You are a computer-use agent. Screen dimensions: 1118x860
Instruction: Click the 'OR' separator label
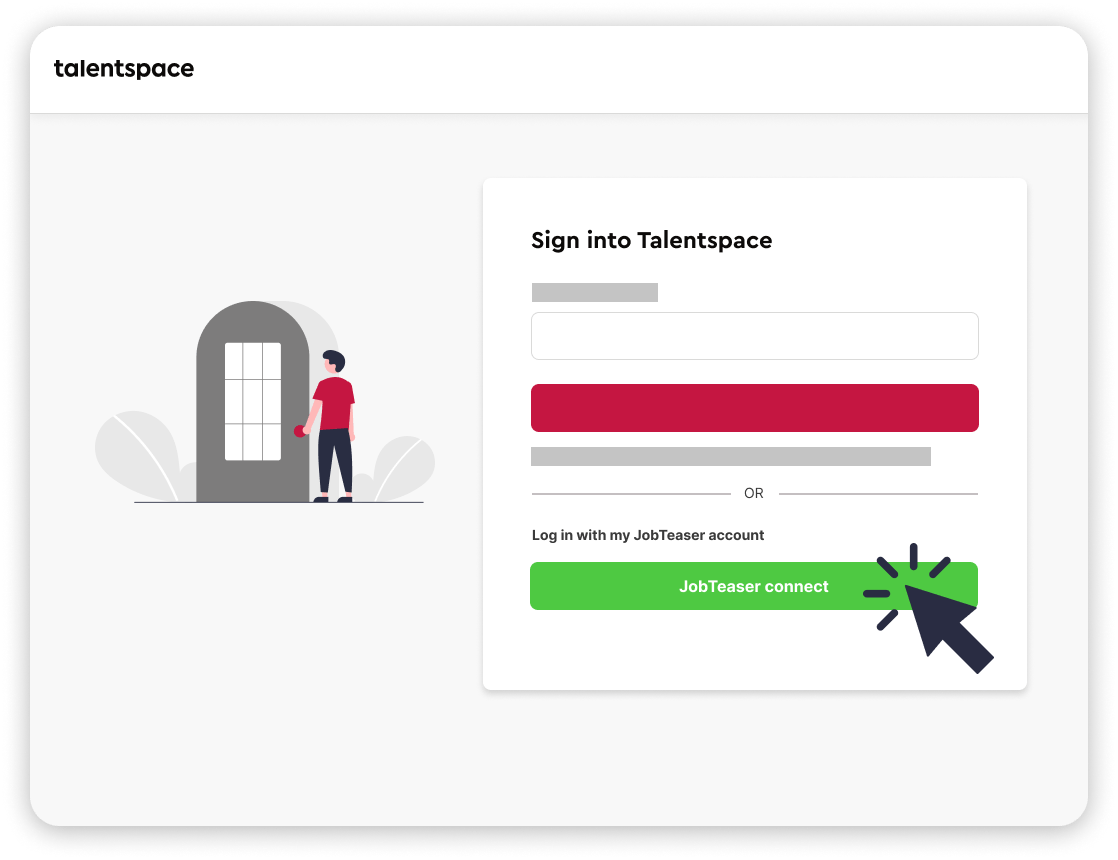(754, 493)
